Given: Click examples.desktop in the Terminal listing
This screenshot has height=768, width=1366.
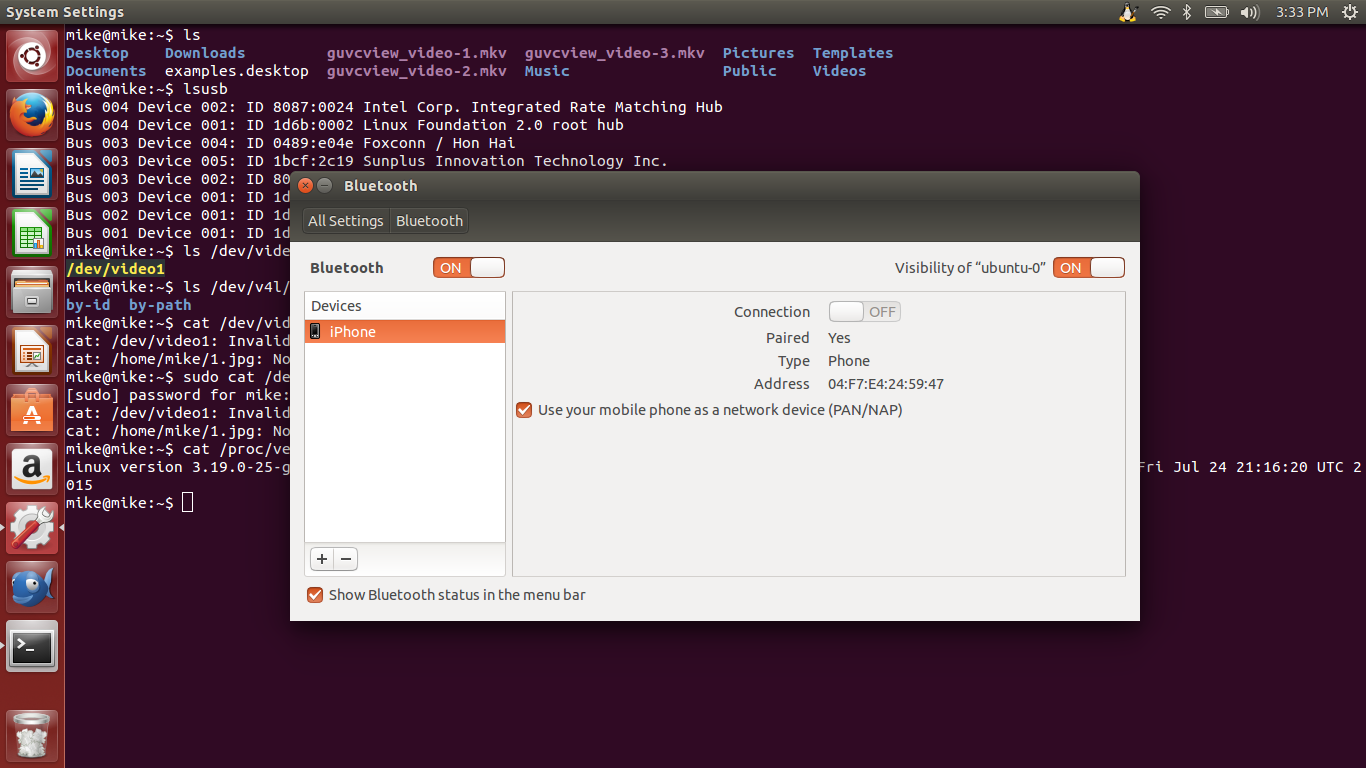Looking at the screenshot, I should pyautogui.click(x=237, y=71).
